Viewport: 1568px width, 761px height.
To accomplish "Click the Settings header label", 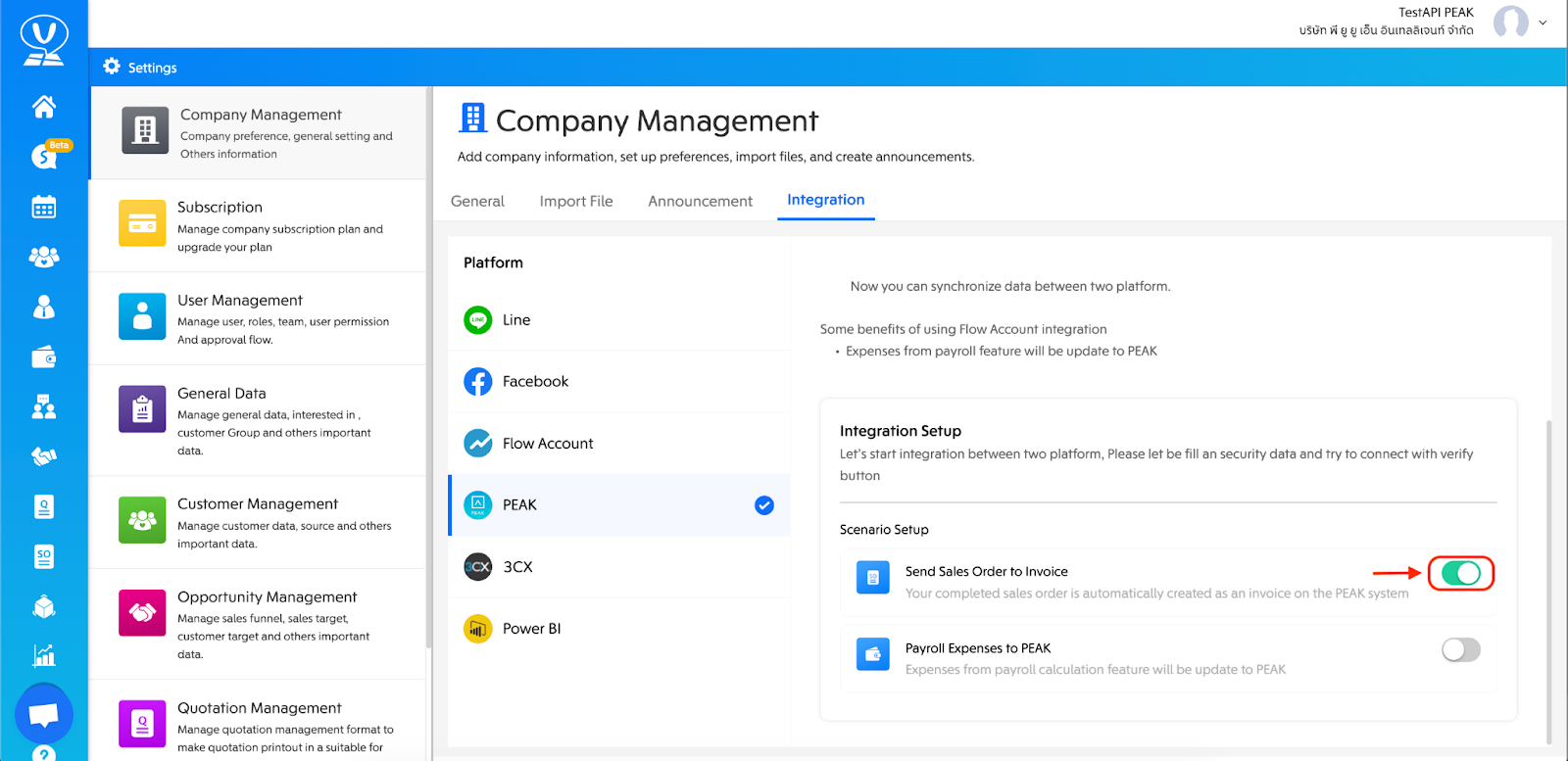I will (153, 68).
